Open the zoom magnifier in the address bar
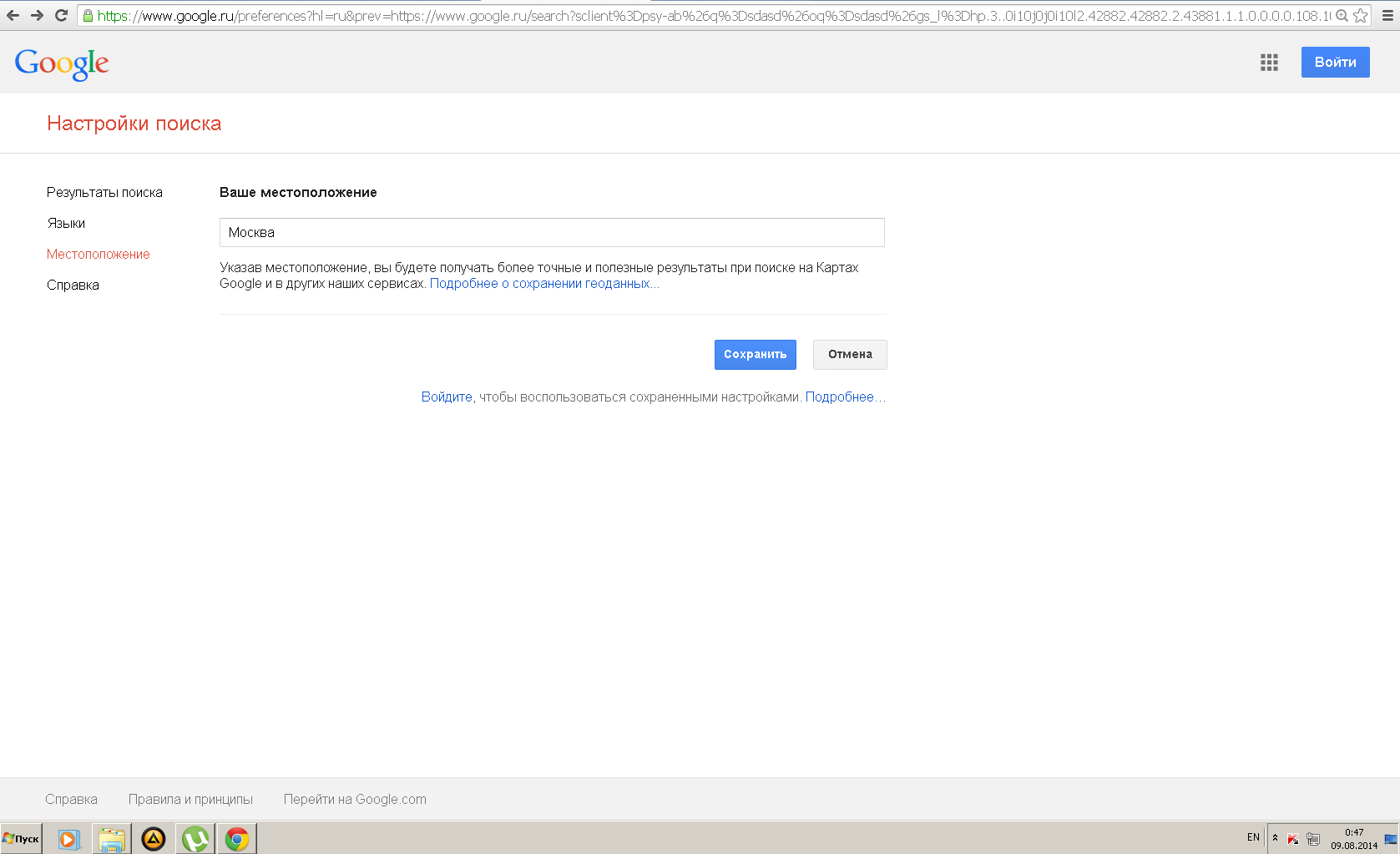1400x854 pixels. click(x=1342, y=15)
